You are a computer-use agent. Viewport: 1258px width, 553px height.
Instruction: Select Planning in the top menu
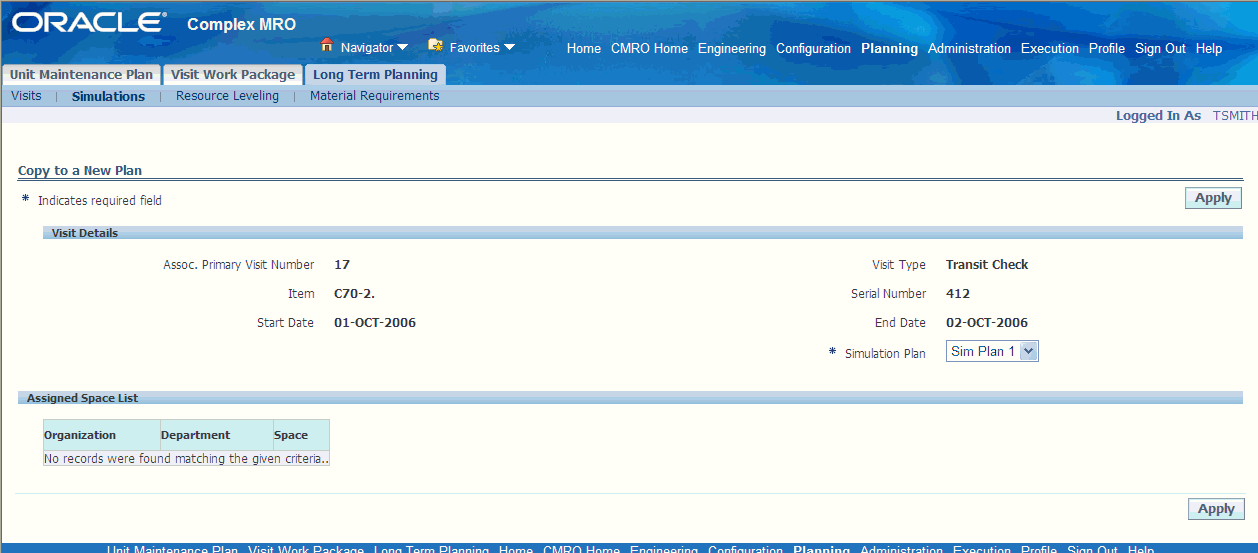[889, 48]
